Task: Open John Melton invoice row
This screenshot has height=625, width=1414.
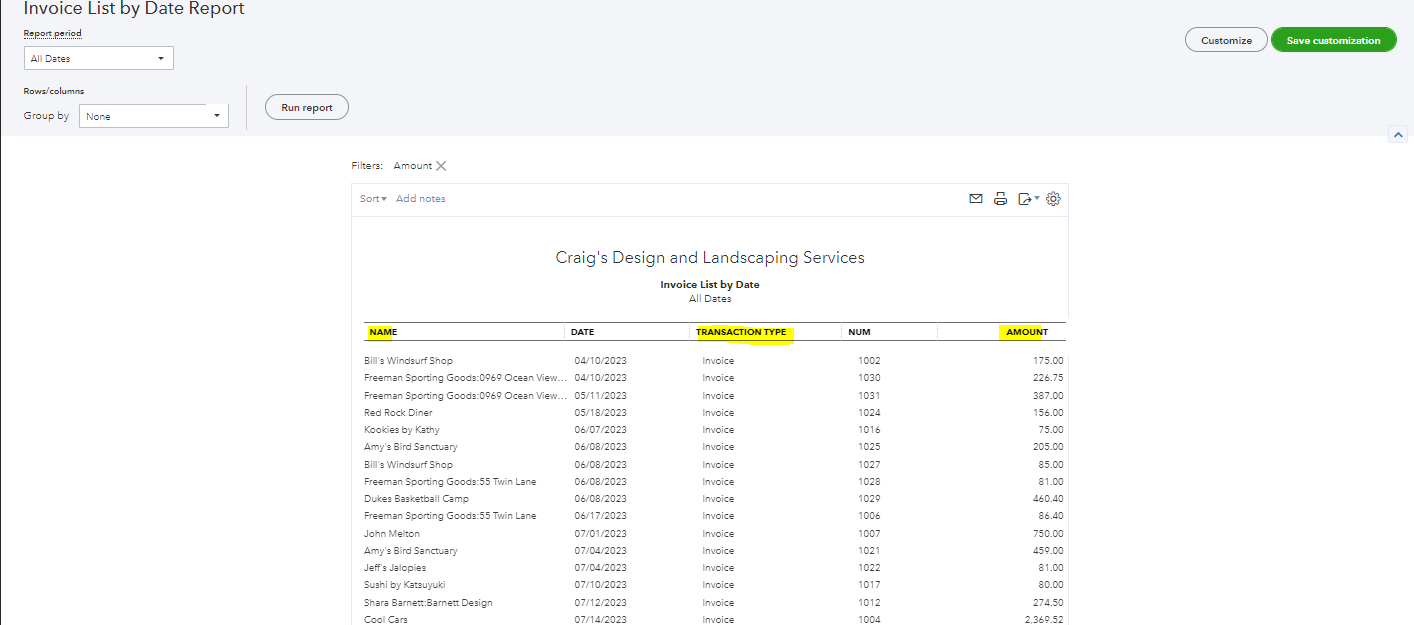Action: pyautogui.click(x=714, y=534)
